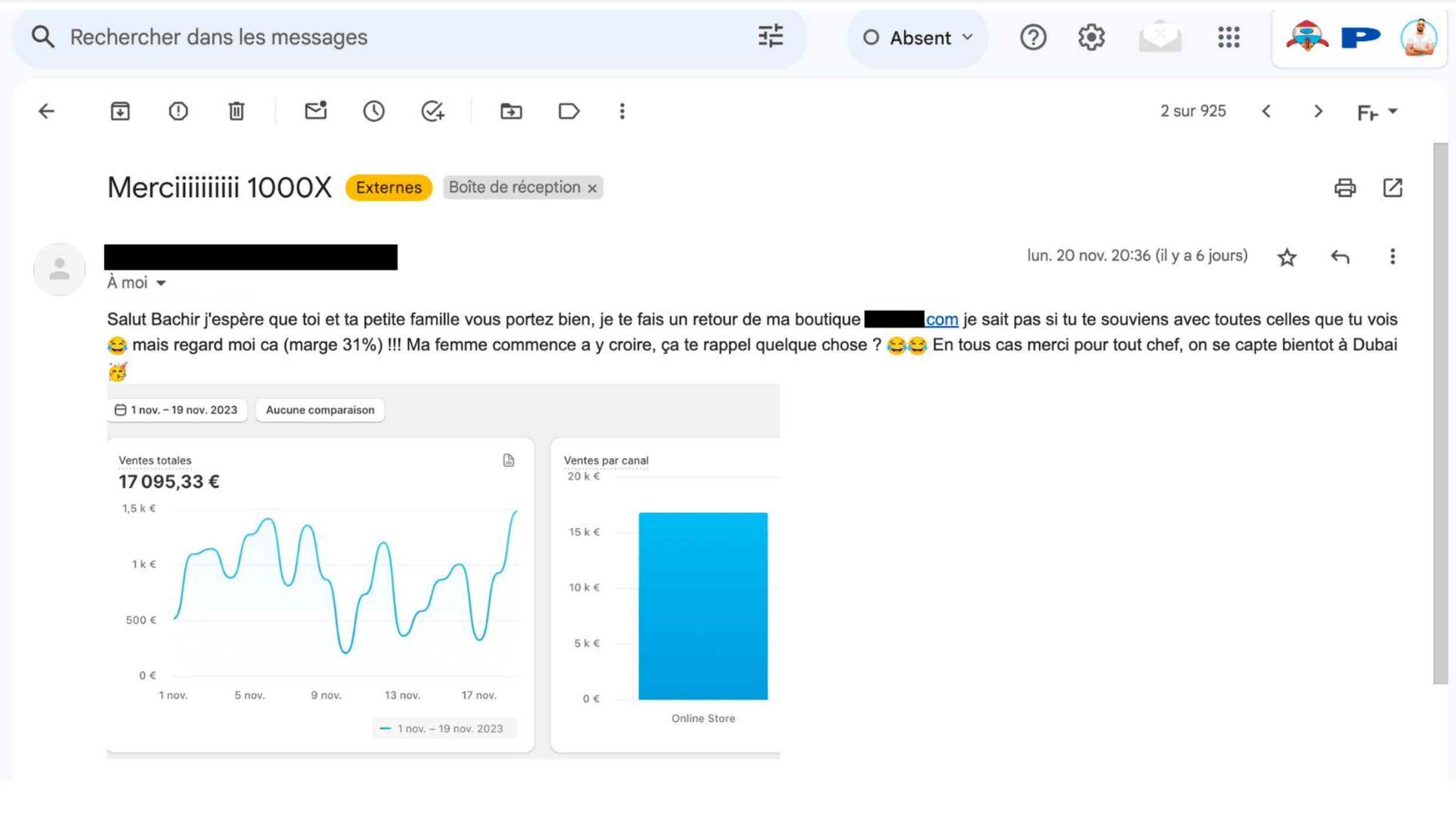Report the message as spam

pyautogui.click(x=178, y=111)
